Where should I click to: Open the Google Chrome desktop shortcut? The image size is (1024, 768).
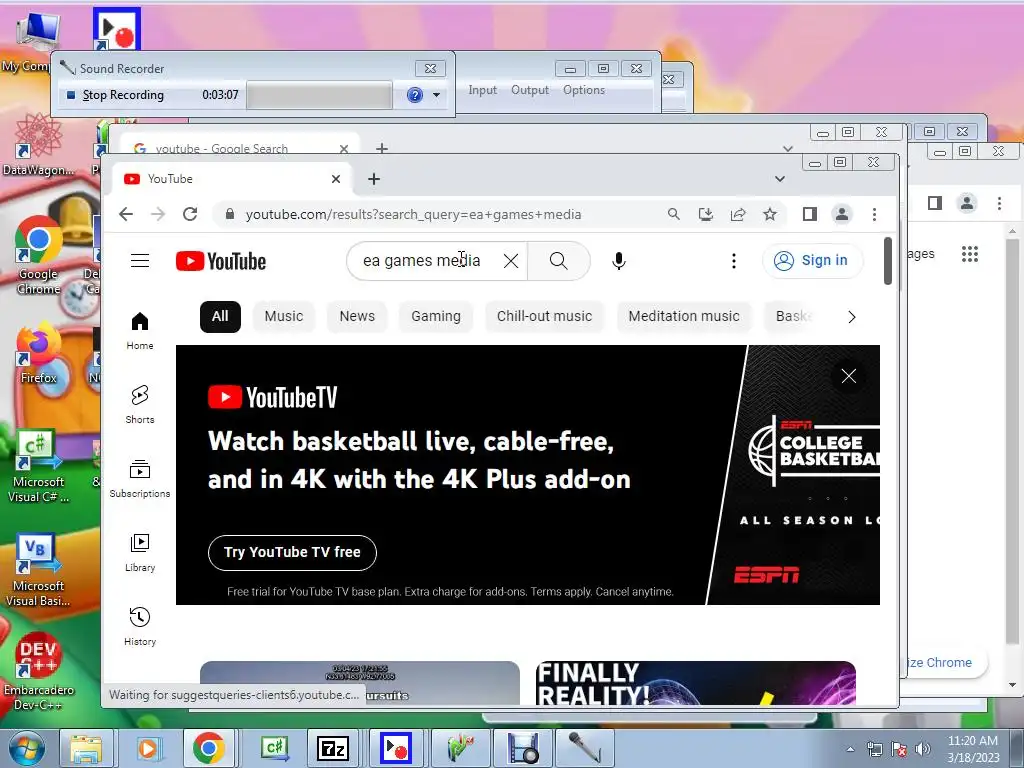(39, 255)
